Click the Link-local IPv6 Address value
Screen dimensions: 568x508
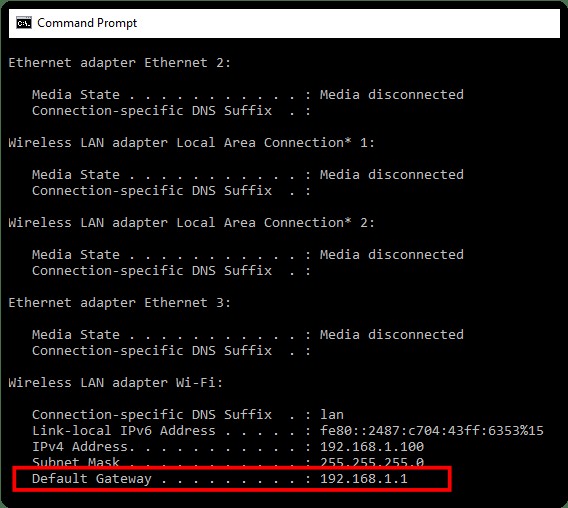[x=432, y=430]
